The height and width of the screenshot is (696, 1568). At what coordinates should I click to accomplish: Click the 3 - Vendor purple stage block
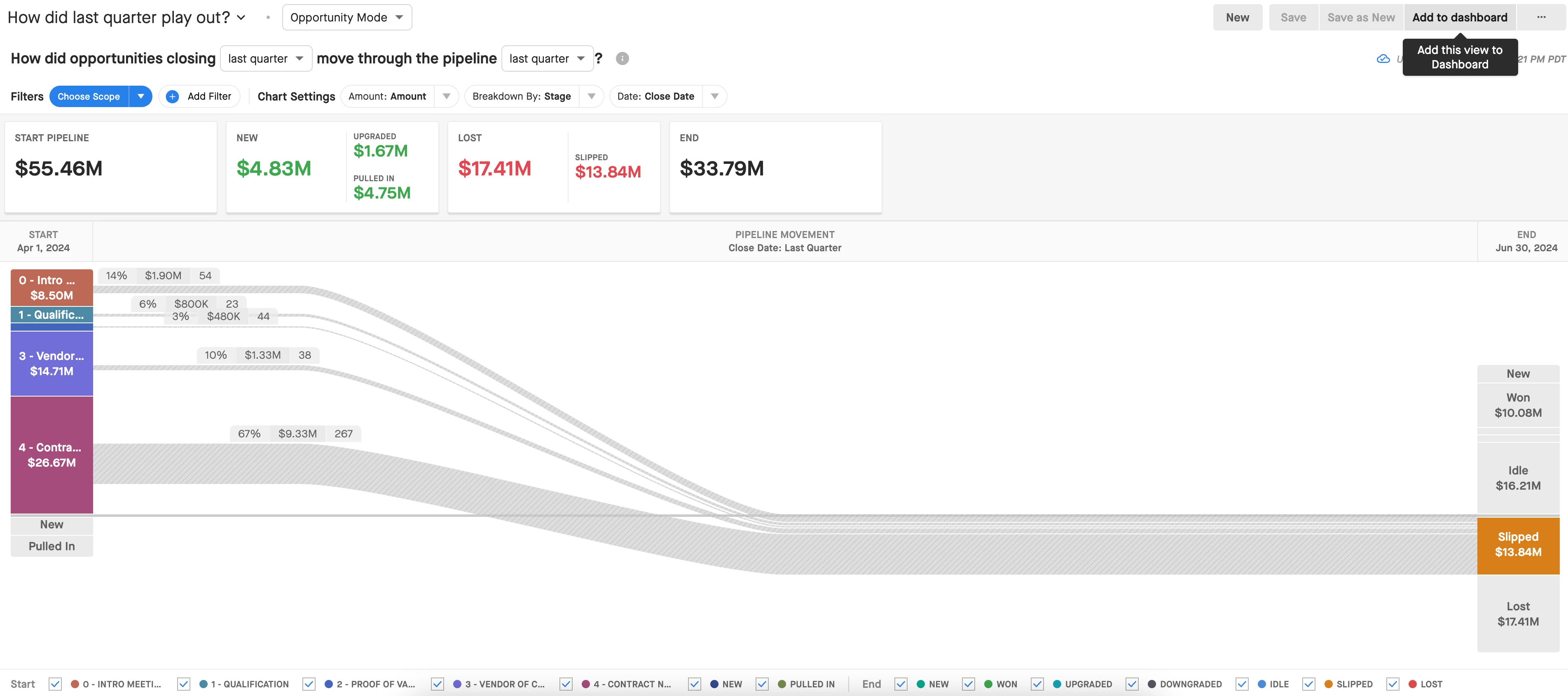click(52, 363)
